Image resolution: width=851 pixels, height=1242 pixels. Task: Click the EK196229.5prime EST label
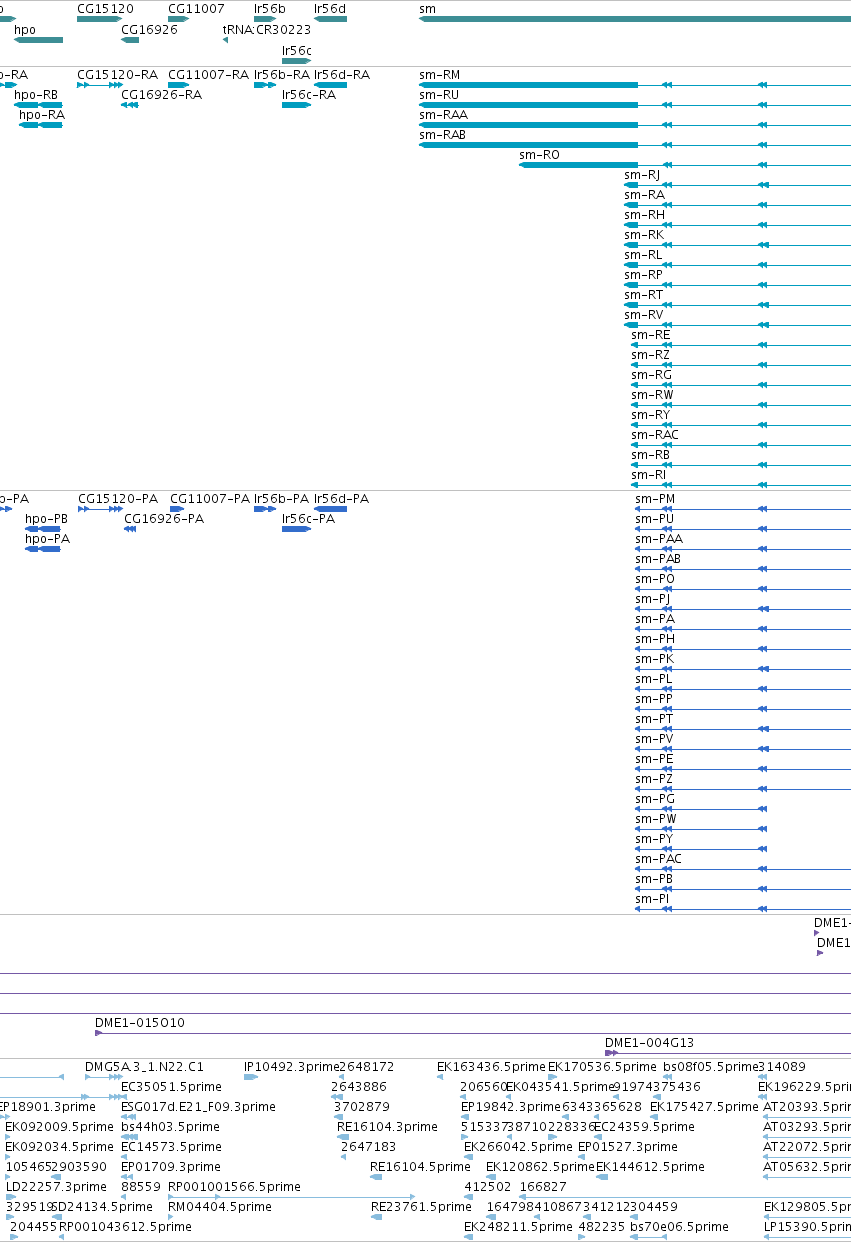[804, 1087]
